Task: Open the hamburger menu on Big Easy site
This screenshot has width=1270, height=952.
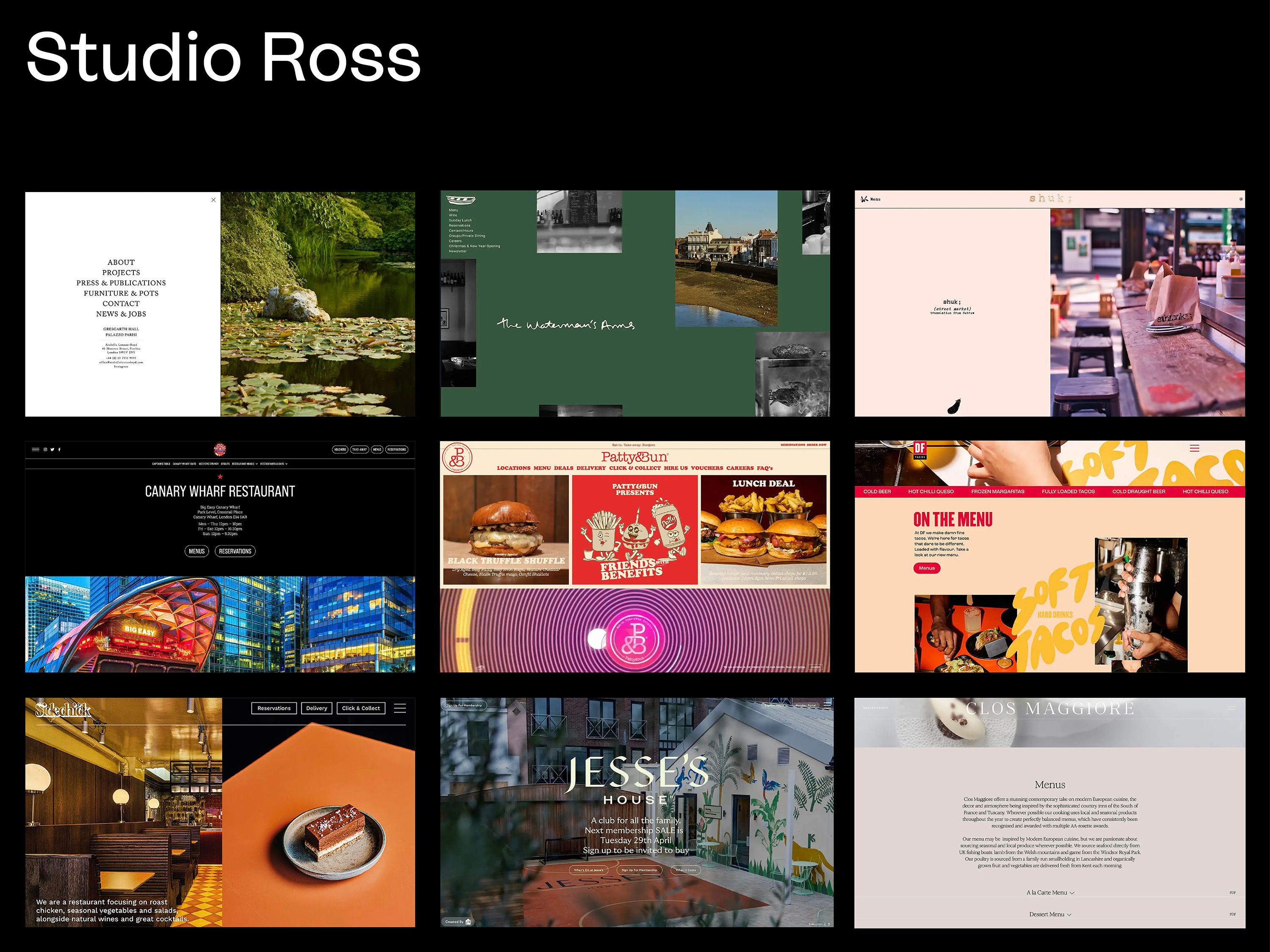Action: point(36,449)
